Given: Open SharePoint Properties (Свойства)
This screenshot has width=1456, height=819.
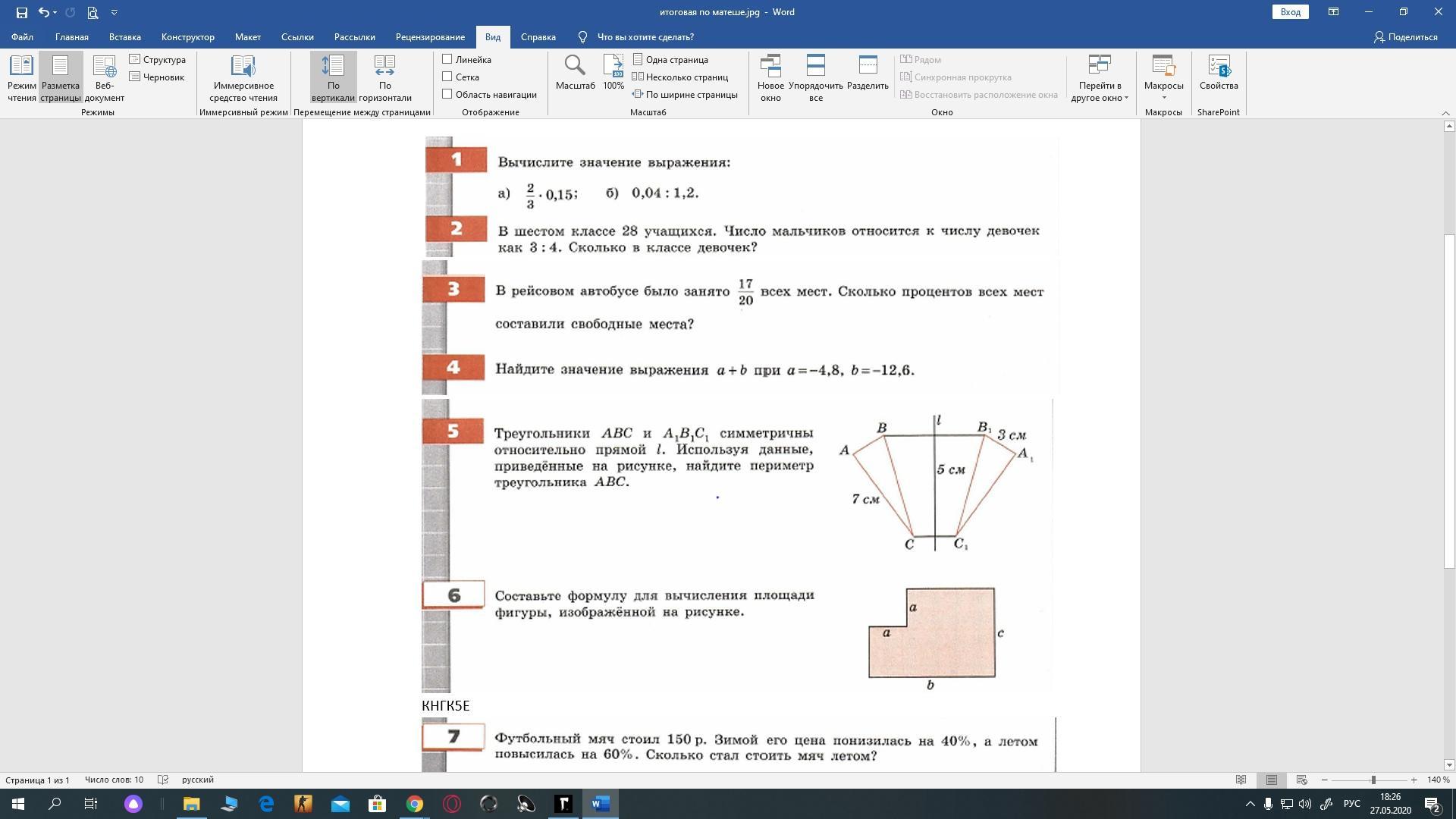Looking at the screenshot, I should (x=1219, y=73).
